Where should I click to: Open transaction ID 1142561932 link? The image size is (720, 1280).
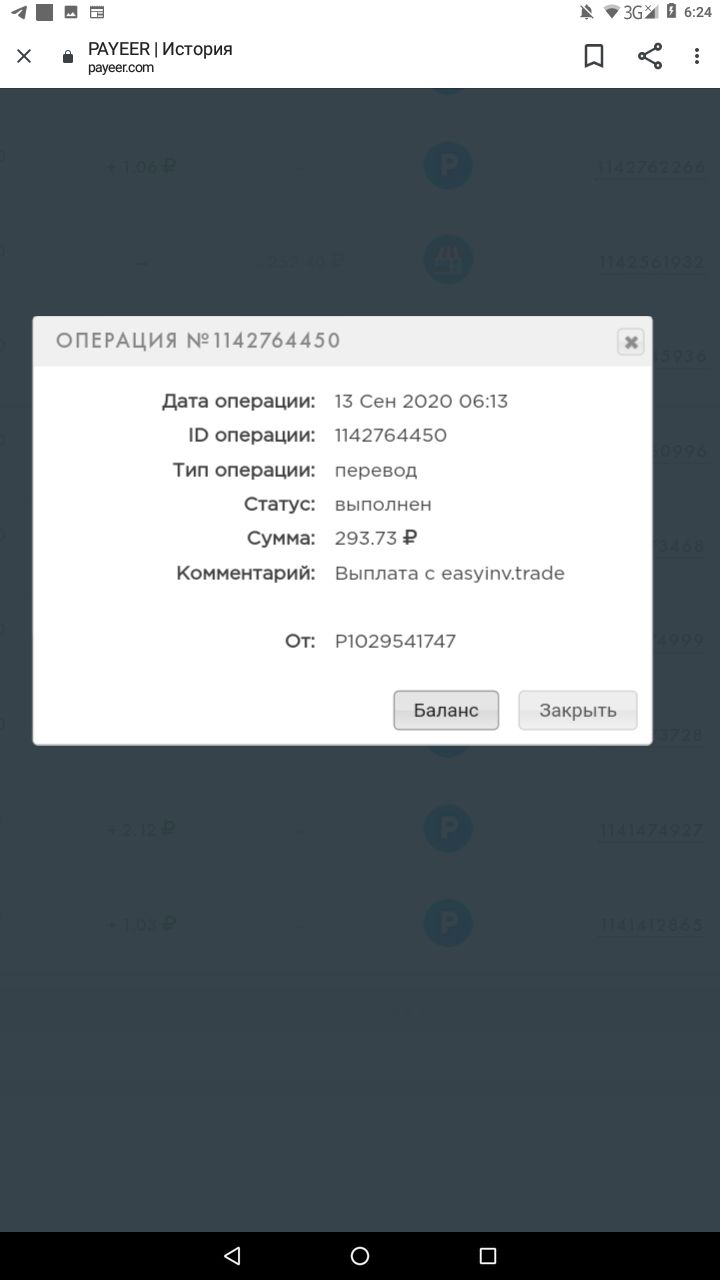(x=651, y=262)
